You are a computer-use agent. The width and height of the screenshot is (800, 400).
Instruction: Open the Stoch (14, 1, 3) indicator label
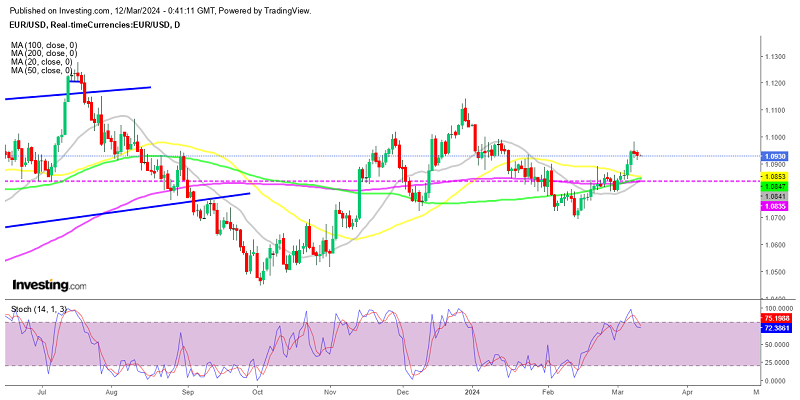(x=37, y=310)
